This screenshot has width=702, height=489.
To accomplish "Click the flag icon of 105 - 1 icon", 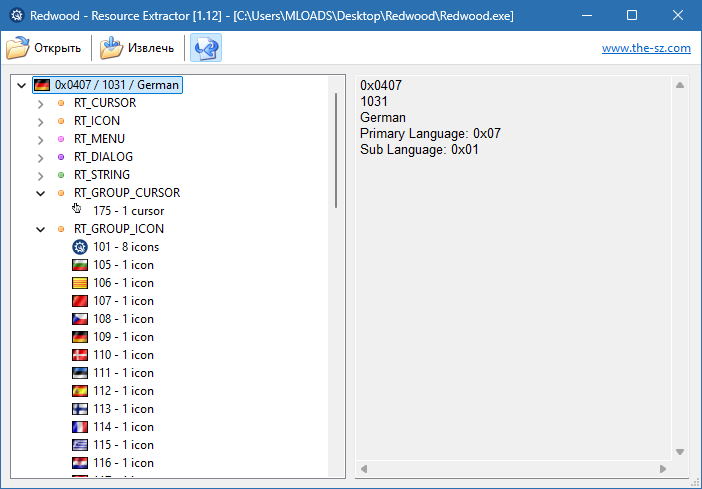I will (x=80, y=265).
